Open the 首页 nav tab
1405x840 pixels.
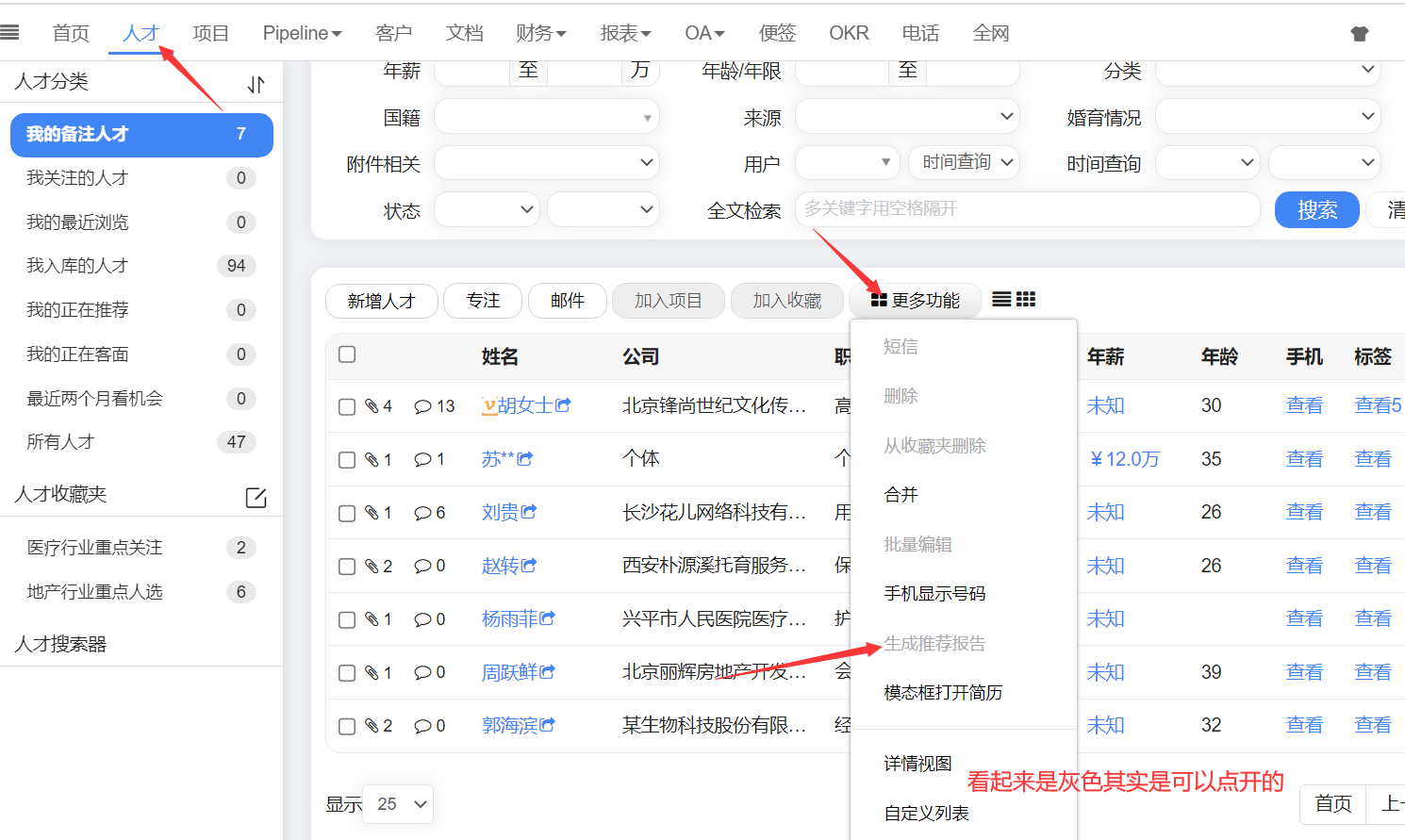[71, 33]
